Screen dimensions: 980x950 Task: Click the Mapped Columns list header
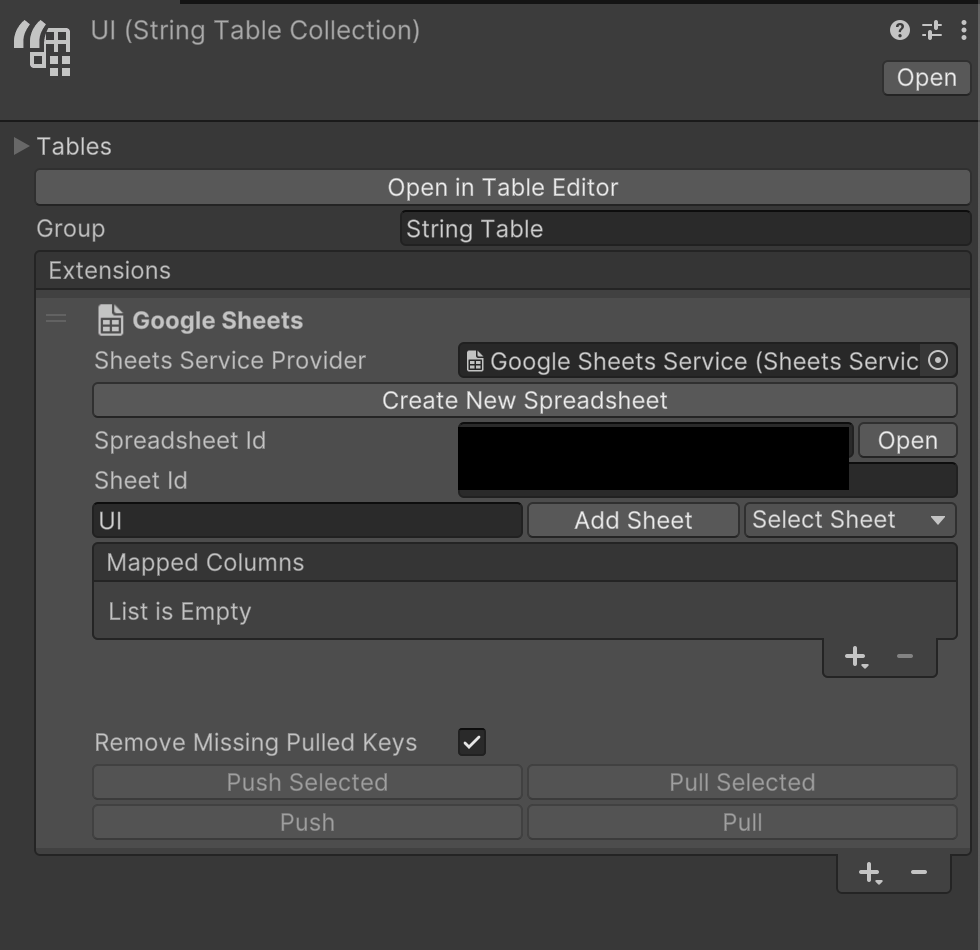tap(524, 562)
